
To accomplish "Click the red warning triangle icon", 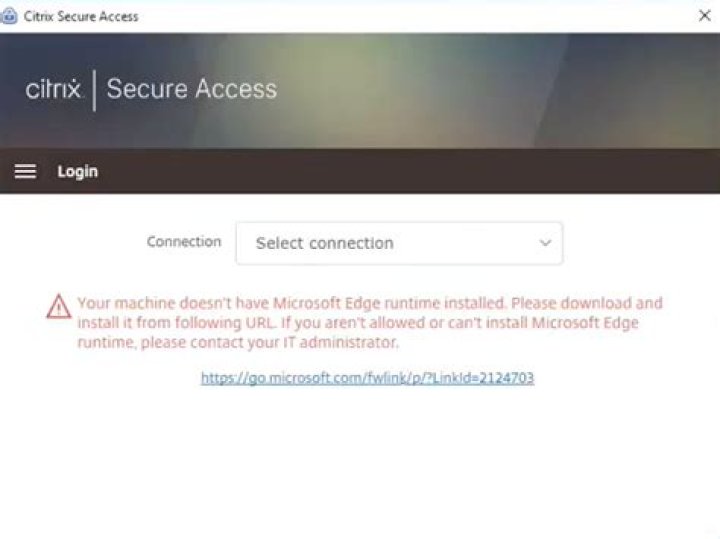I will pyautogui.click(x=59, y=306).
